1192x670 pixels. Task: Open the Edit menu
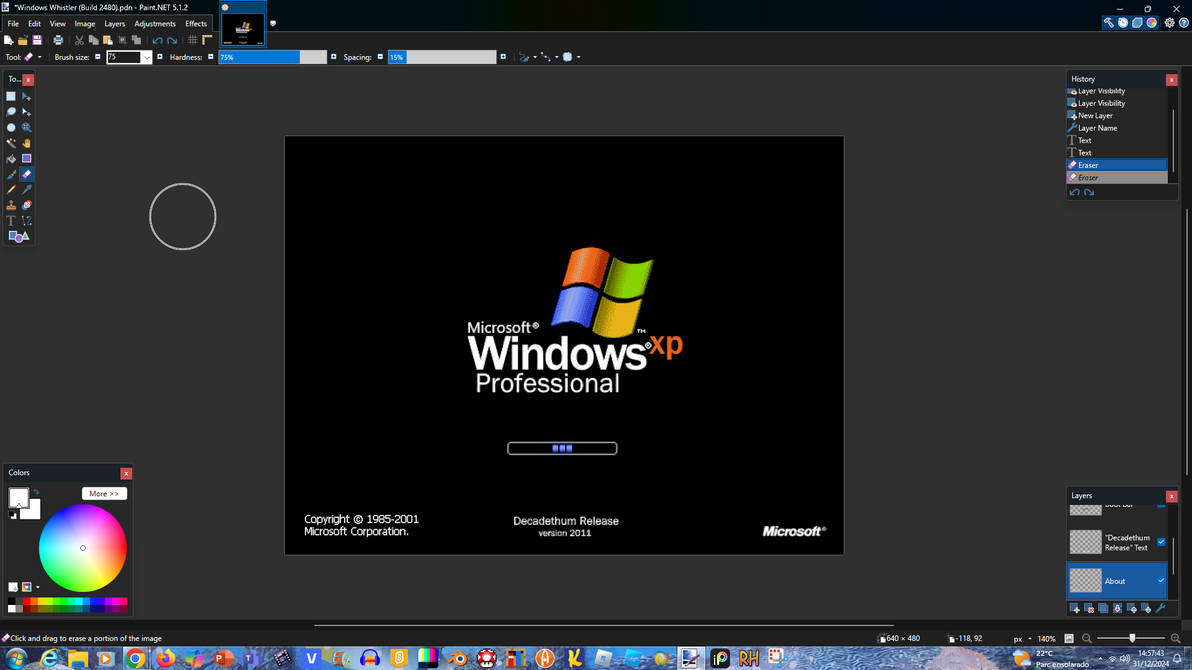[34, 24]
